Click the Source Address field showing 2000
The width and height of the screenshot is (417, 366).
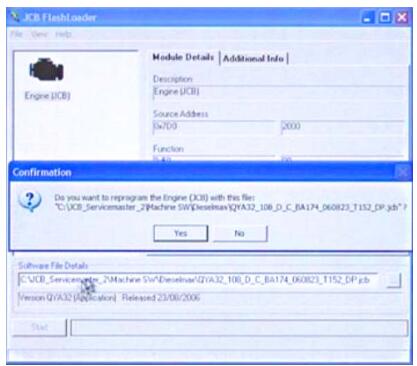(x=342, y=127)
